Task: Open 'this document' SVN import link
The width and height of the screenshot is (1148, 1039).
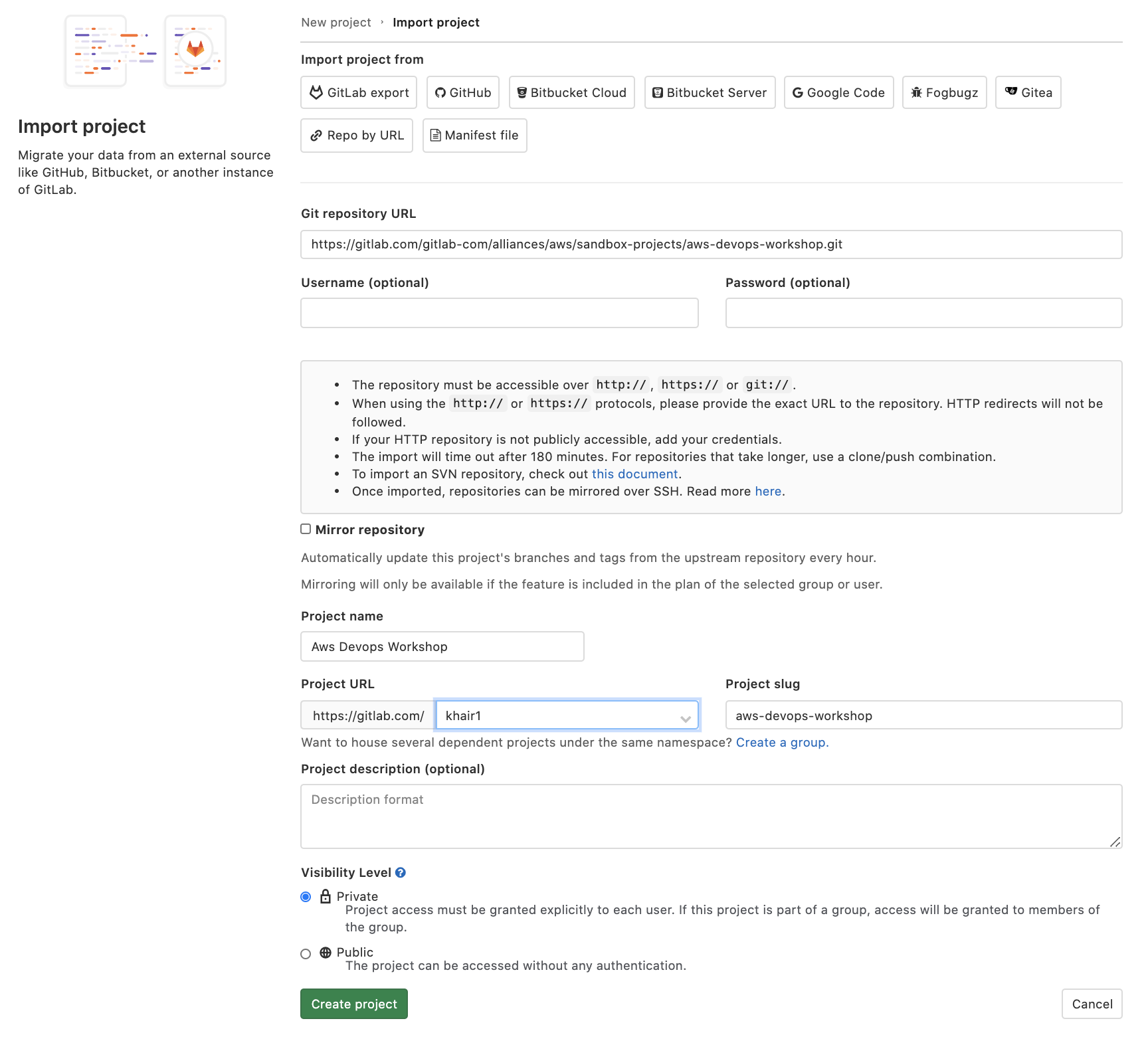Action: (635, 474)
